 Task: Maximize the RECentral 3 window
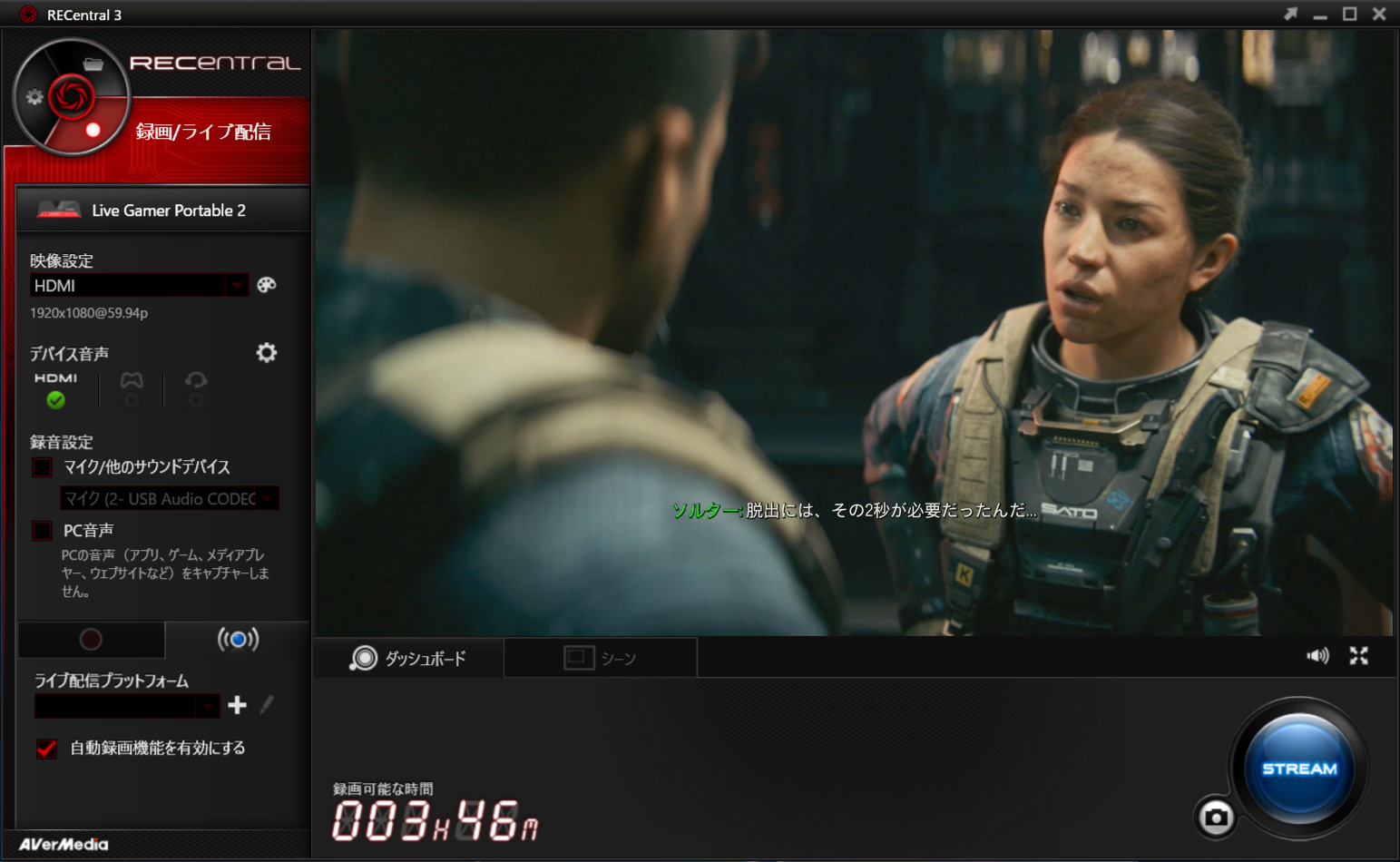1350,14
